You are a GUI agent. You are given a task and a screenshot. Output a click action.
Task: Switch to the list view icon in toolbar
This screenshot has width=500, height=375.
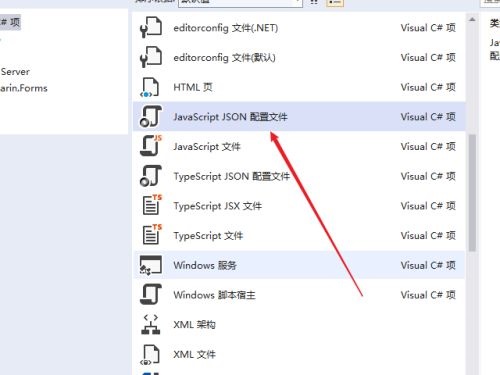[x=335, y=3]
